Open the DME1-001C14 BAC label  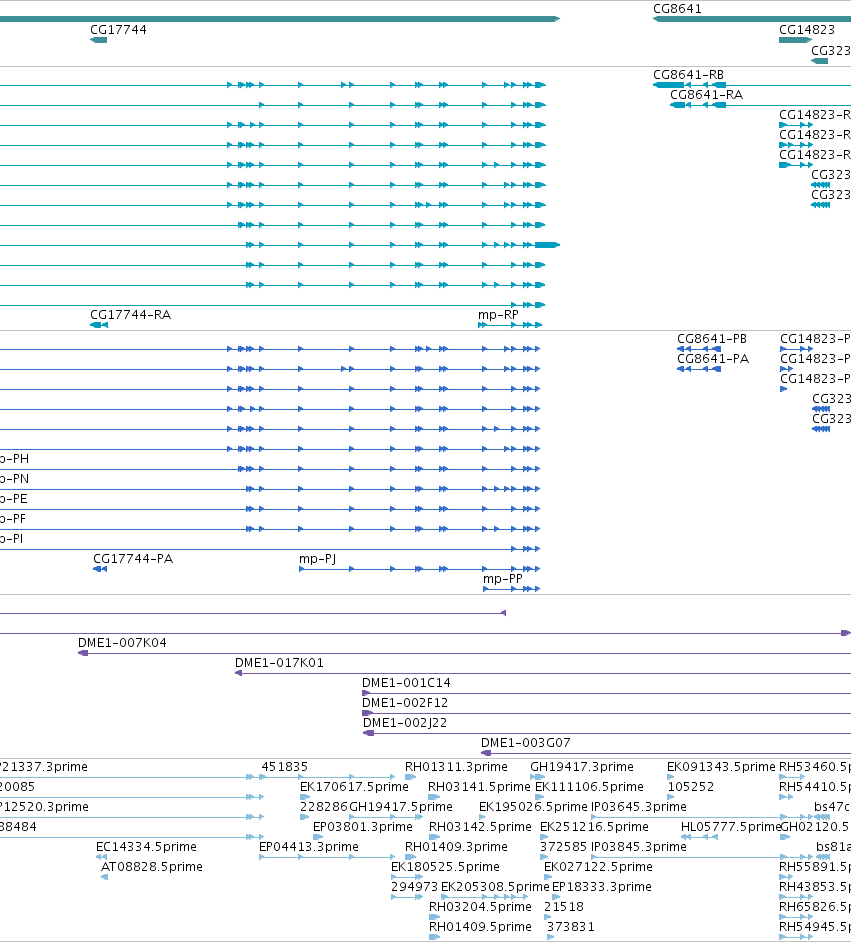pyautogui.click(x=406, y=682)
